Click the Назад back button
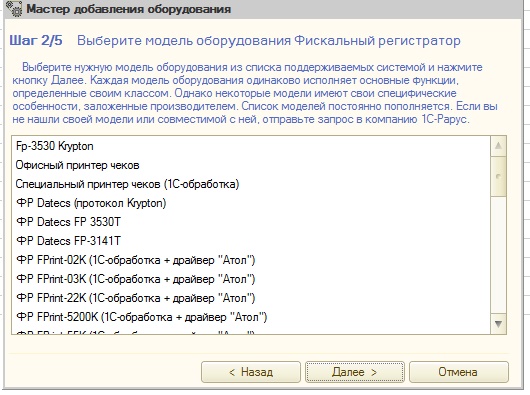This screenshot has width=530, height=395. pyautogui.click(x=251, y=372)
